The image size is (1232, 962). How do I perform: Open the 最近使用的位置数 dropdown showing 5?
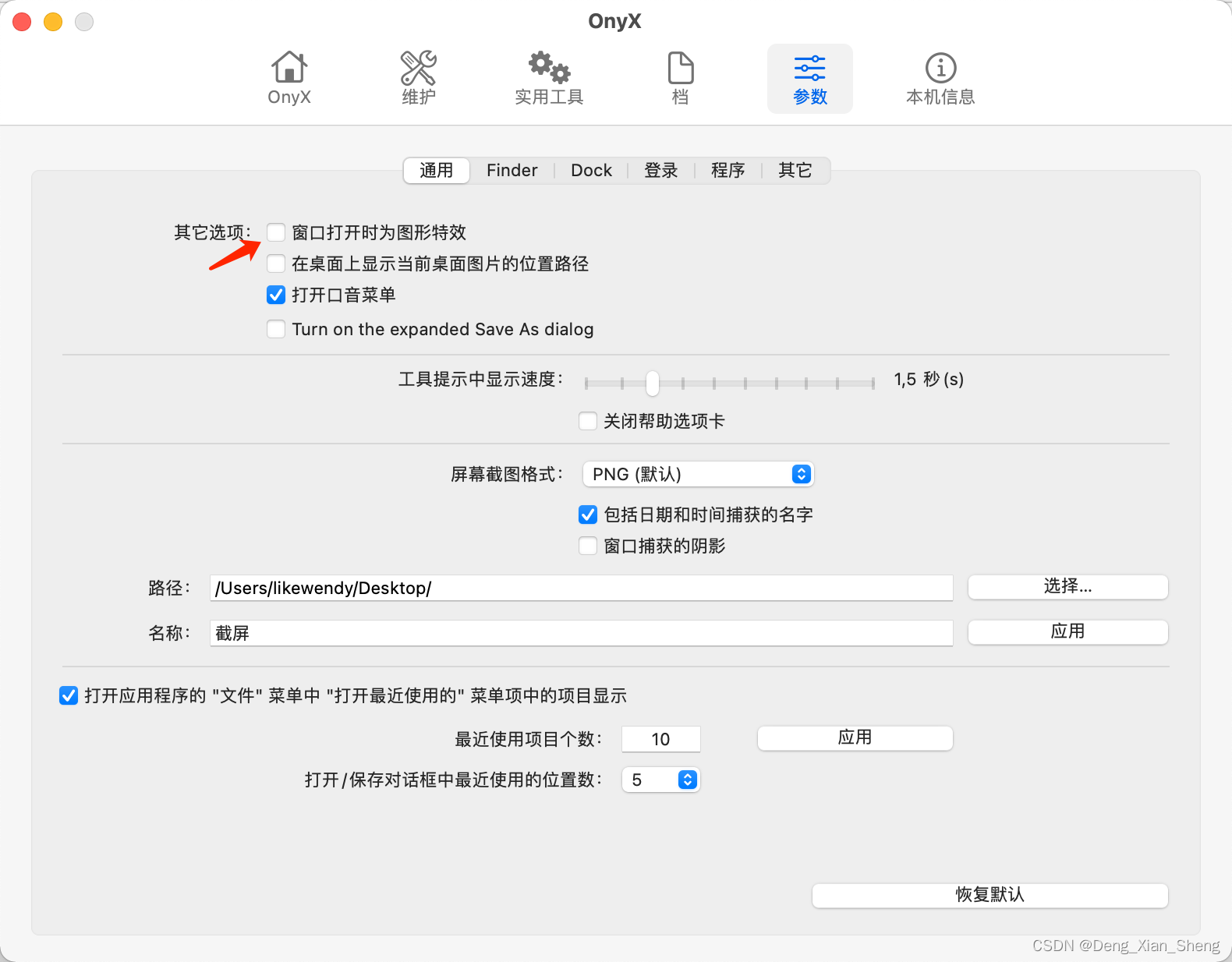pyautogui.click(x=661, y=780)
